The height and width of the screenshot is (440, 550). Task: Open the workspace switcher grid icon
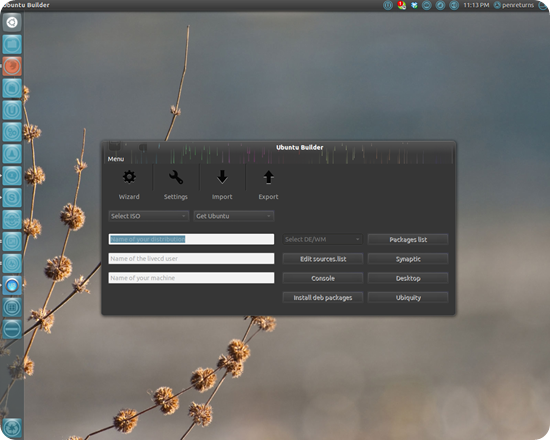tap(12, 307)
